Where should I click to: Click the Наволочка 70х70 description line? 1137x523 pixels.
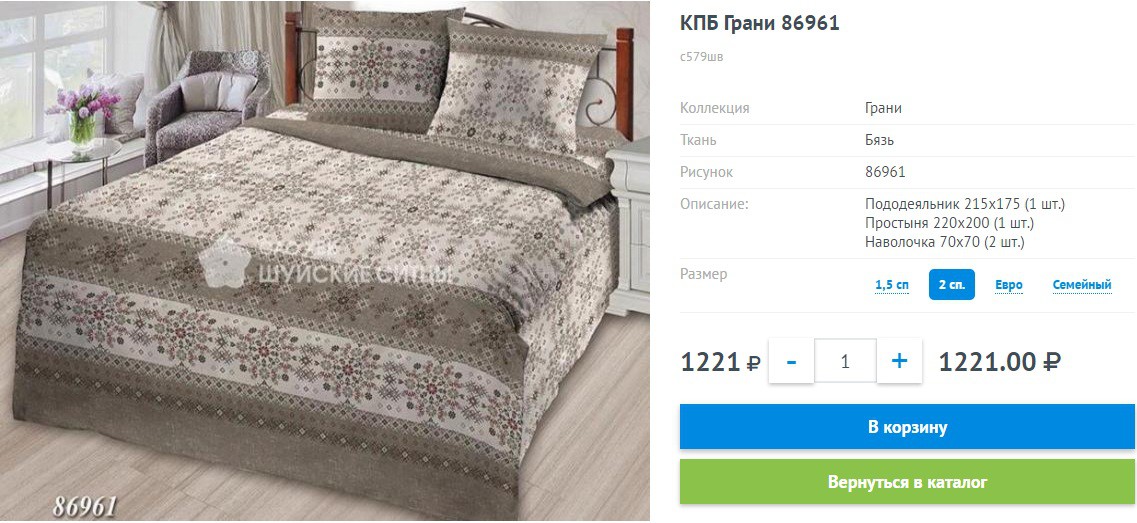(944, 242)
